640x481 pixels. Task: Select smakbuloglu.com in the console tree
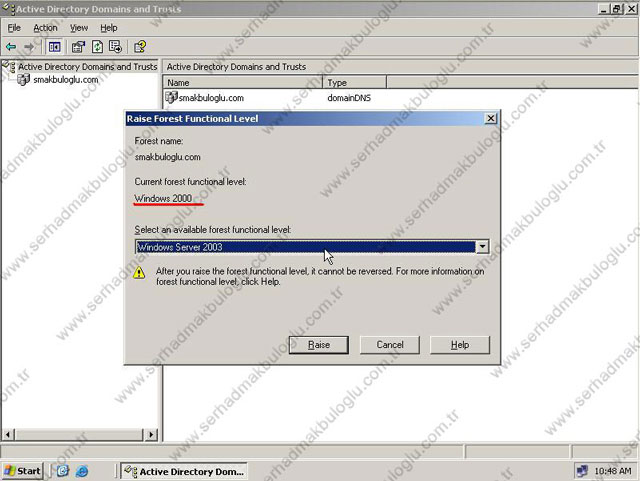click(66, 80)
